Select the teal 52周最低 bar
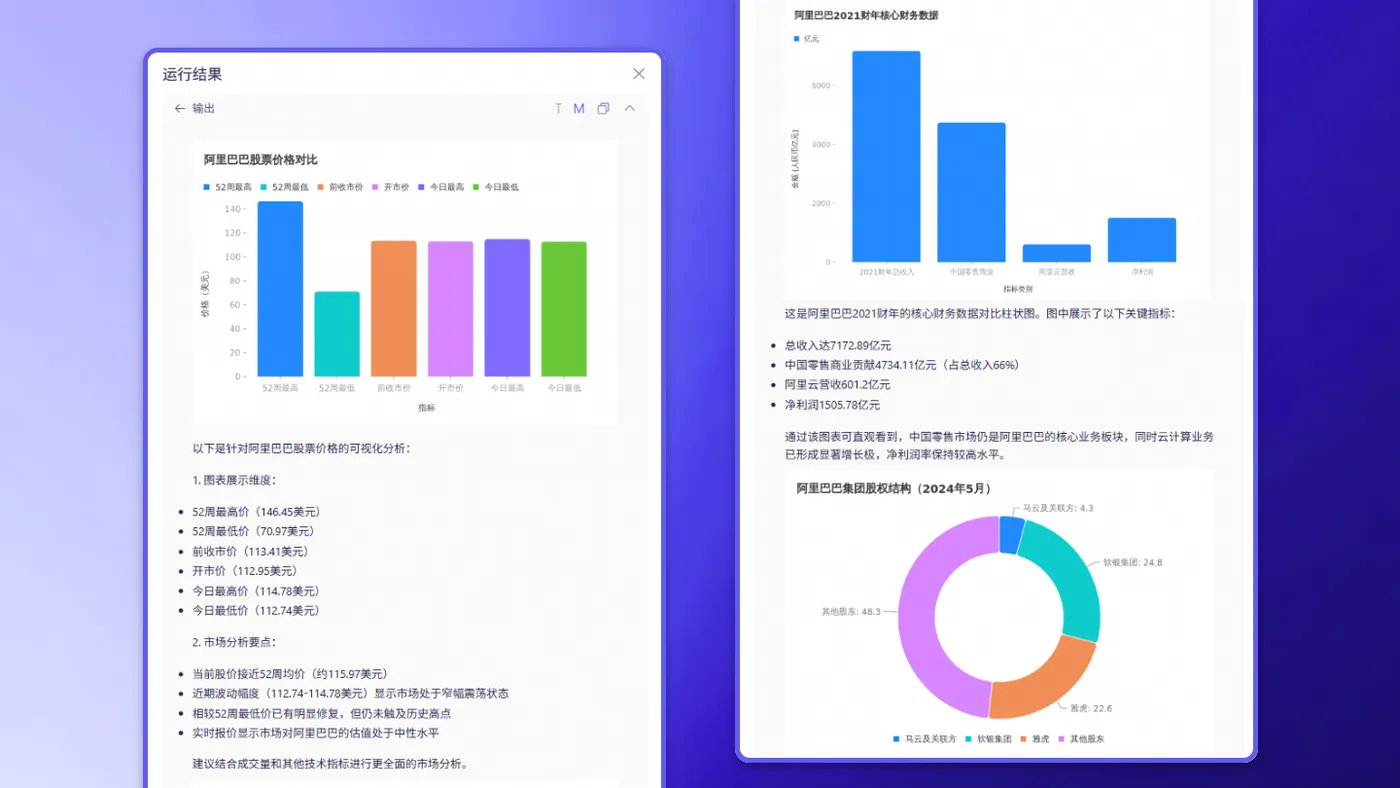Image resolution: width=1400 pixels, height=788 pixels. click(x=337, y=334)
